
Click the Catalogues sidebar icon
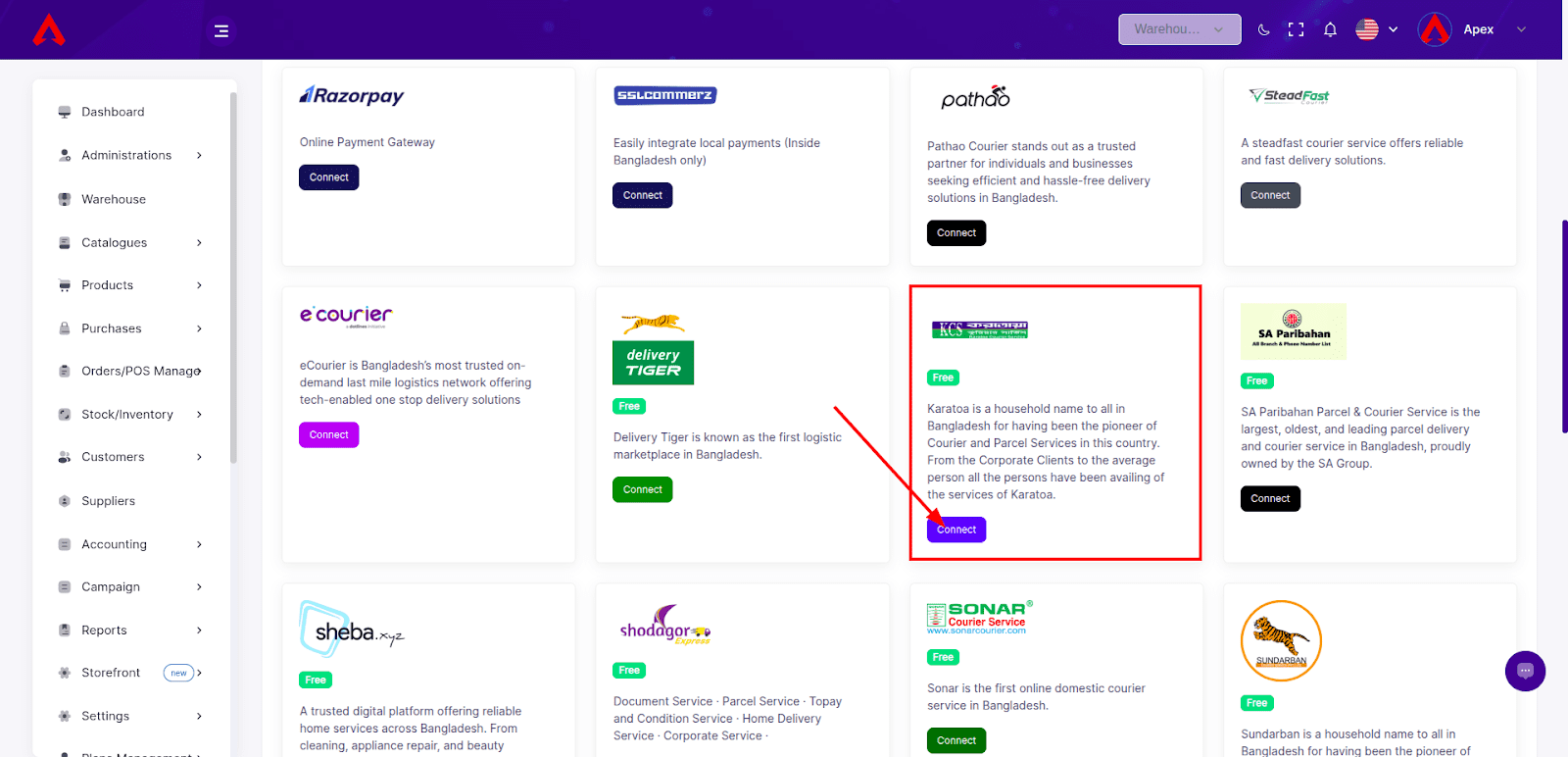(65, 242)
